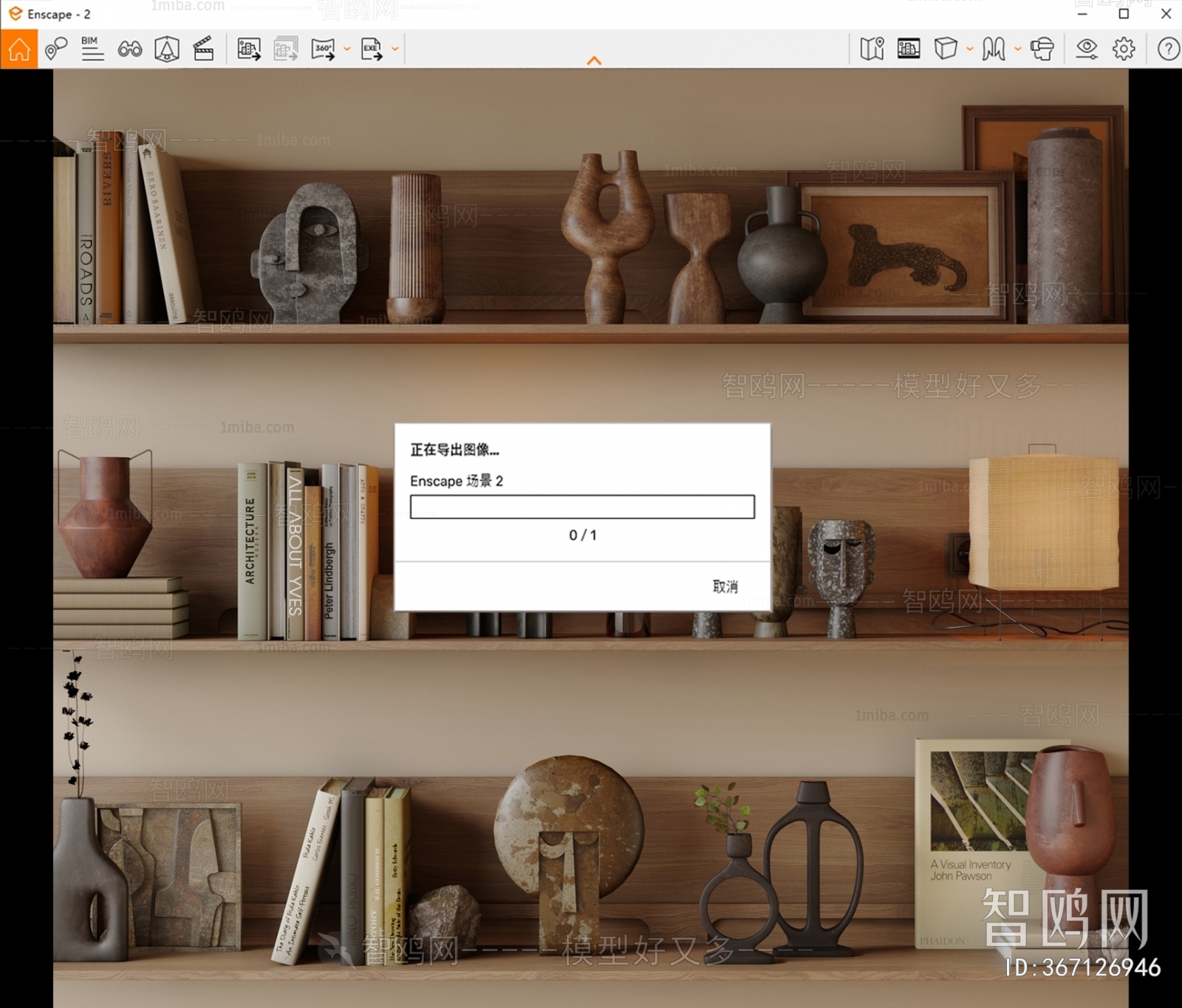Collapse the toolbar using the orange chevron

pyautogui.click(x=594, y=61)
